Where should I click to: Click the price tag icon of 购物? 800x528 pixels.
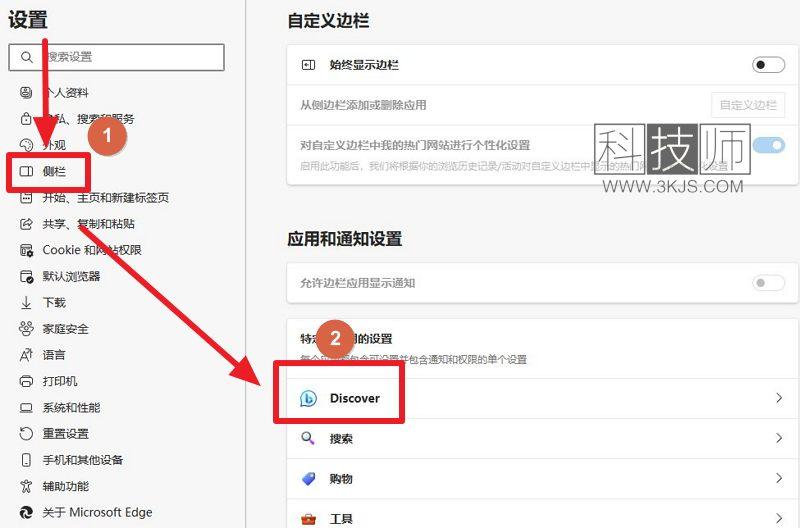click(308, 479)
